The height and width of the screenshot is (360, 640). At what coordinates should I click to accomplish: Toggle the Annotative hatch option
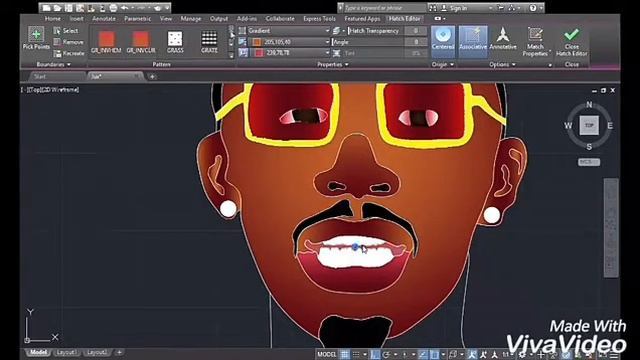coord(503,39)
